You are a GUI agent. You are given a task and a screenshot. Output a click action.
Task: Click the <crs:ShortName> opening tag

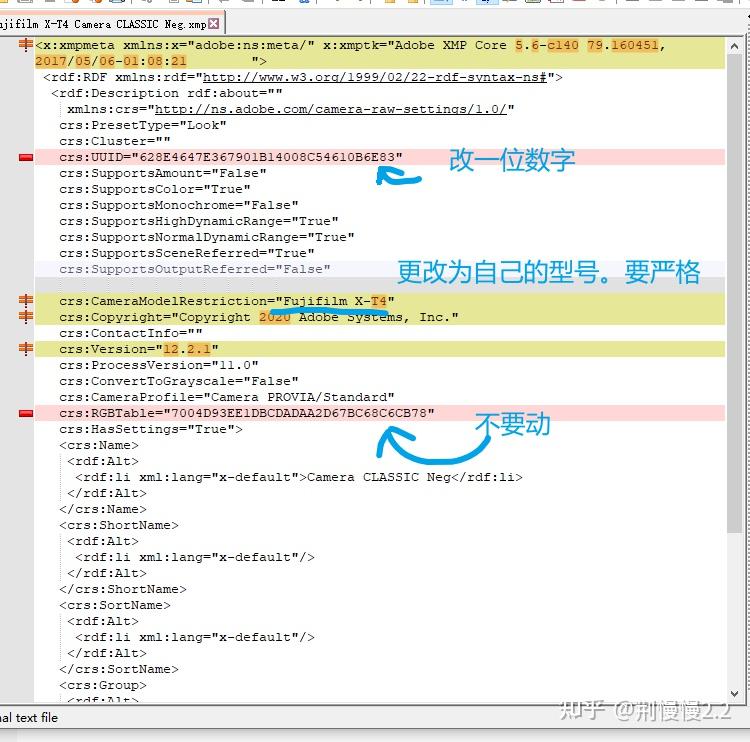[x=119, y=525]
